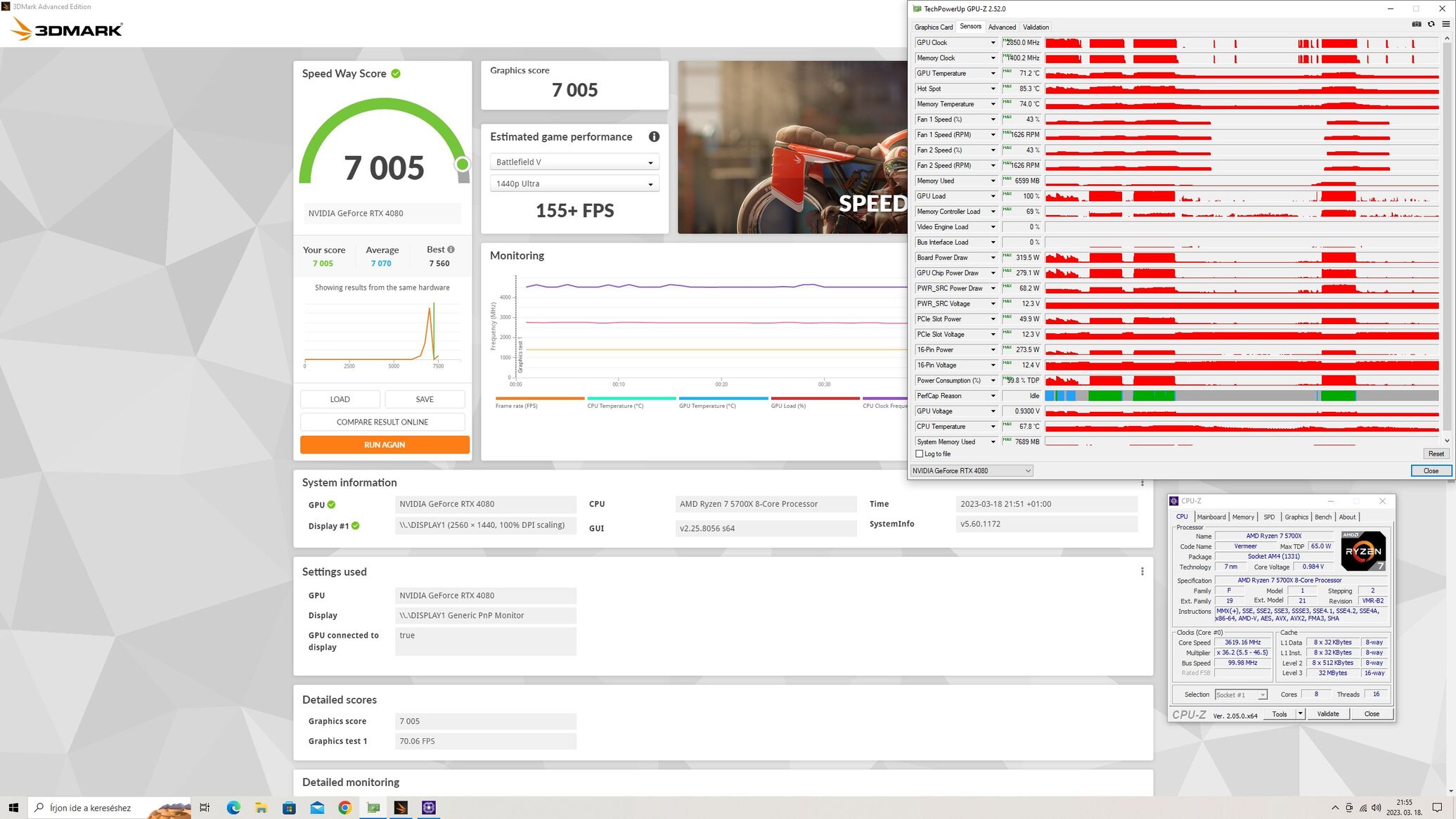This screenshot has height=819, width=1456.
Task: Click the CPU-Z Close button
Action: [x=1371, y=714]
